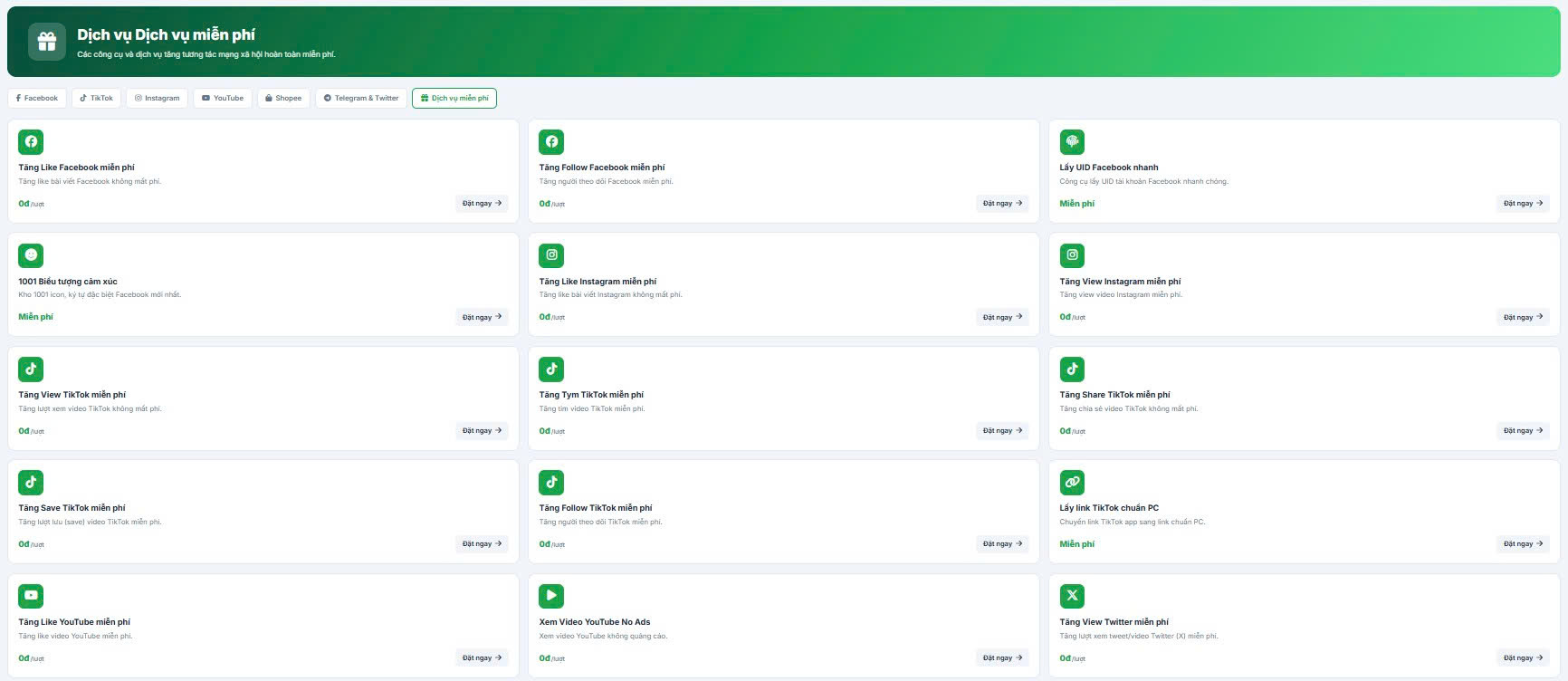Click fingerprint icon on Lấy UID Facebook card
This screenshot has width=1568, height=681.
tap(1072, 142)
